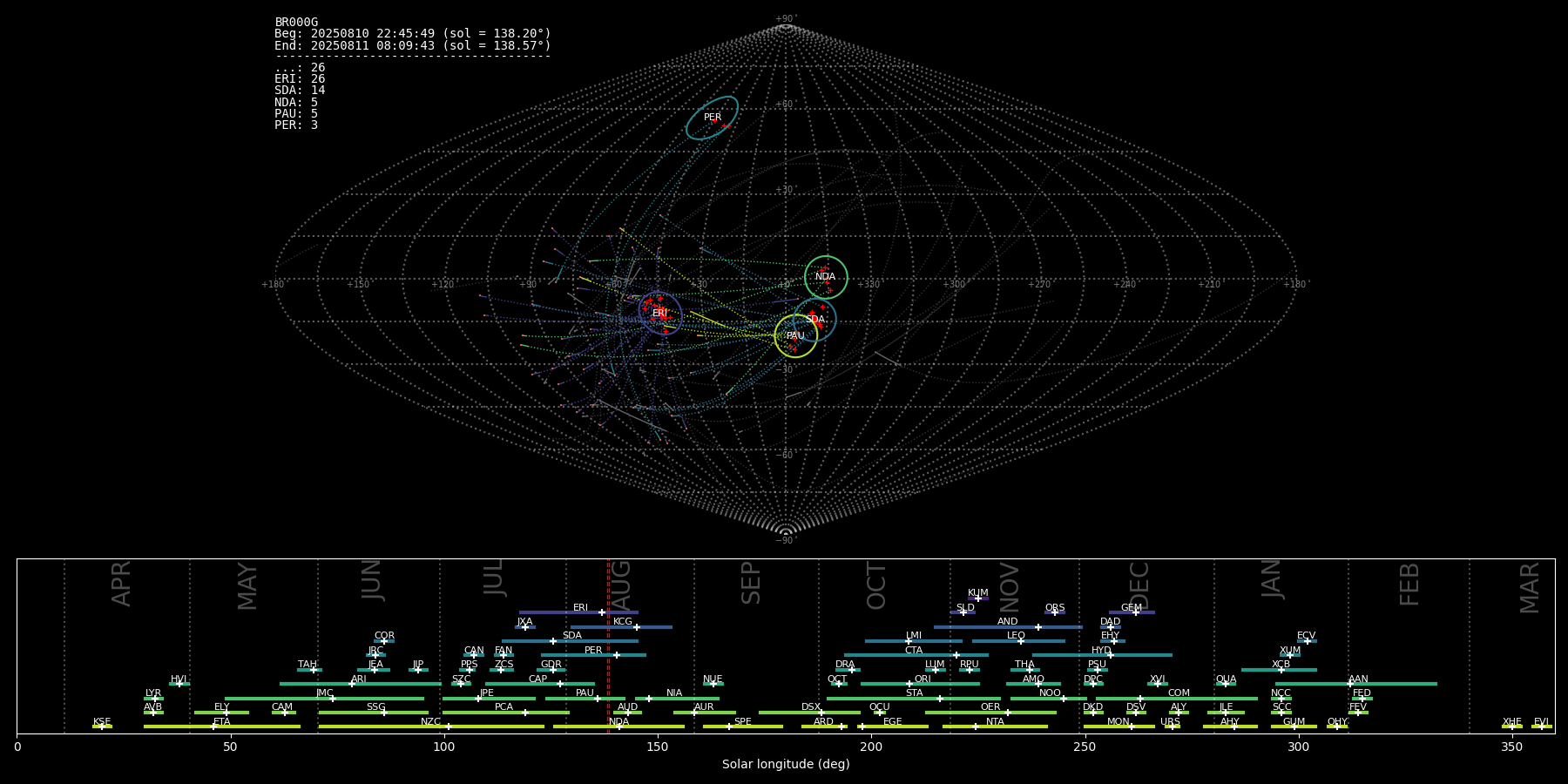Screen dimensions: 1568x784
Task: Click the DEC month label in the timeline
Action: coord(1139,585)
